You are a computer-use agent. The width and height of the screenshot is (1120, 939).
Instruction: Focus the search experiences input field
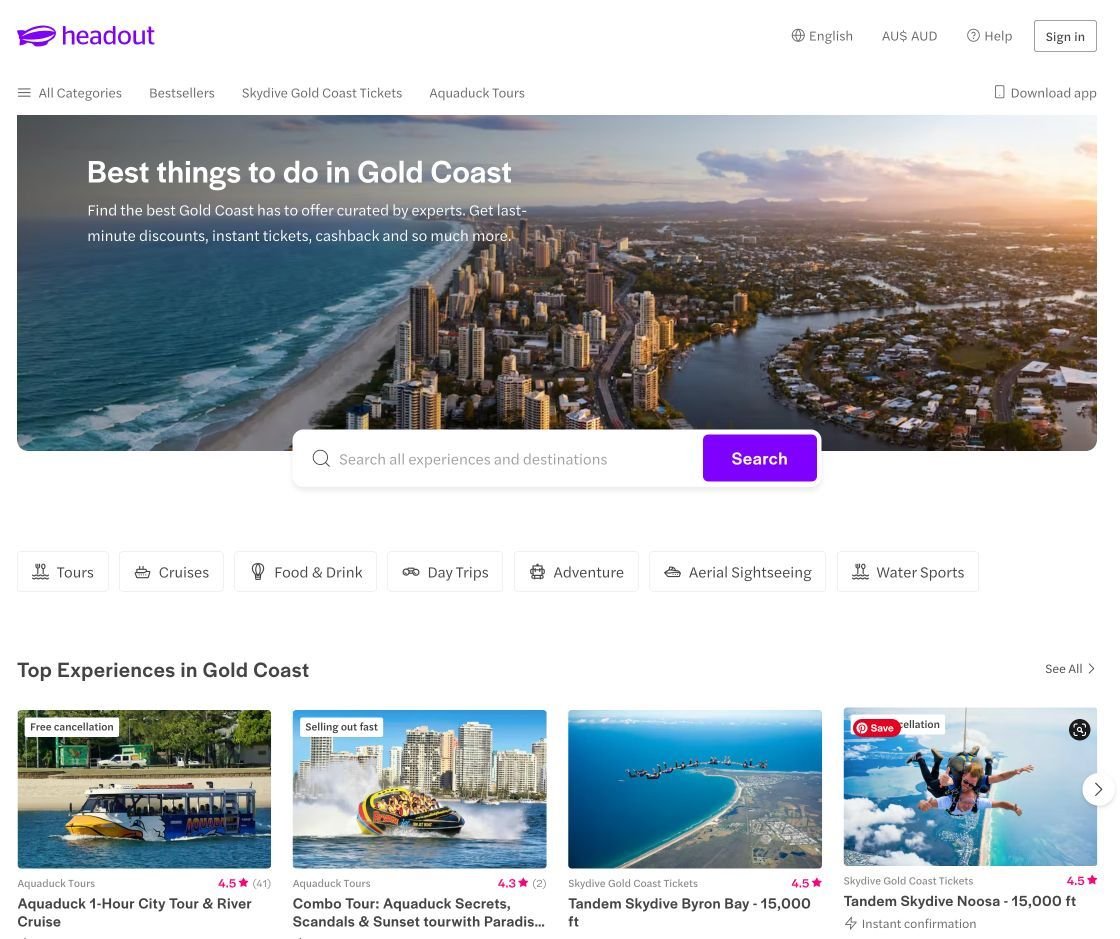pos(500,458)
